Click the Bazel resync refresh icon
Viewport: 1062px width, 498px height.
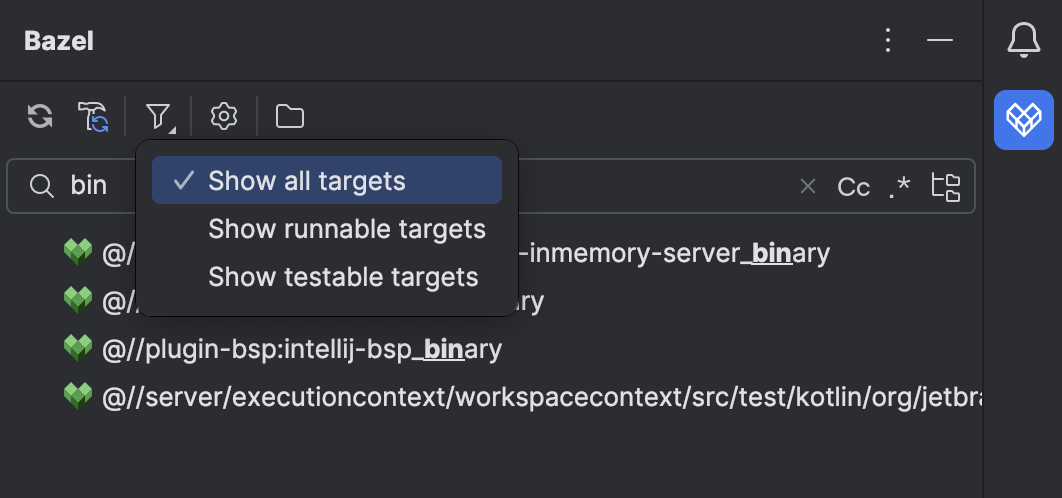pos(40,117)
